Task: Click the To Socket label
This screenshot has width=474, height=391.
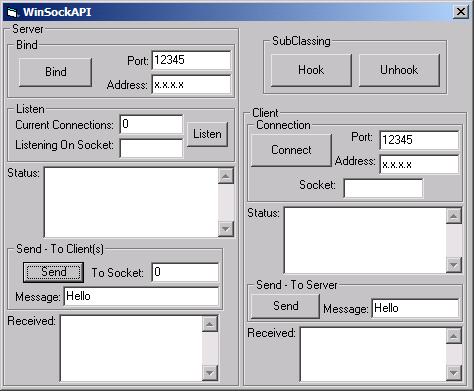Action: coord(117,273)
